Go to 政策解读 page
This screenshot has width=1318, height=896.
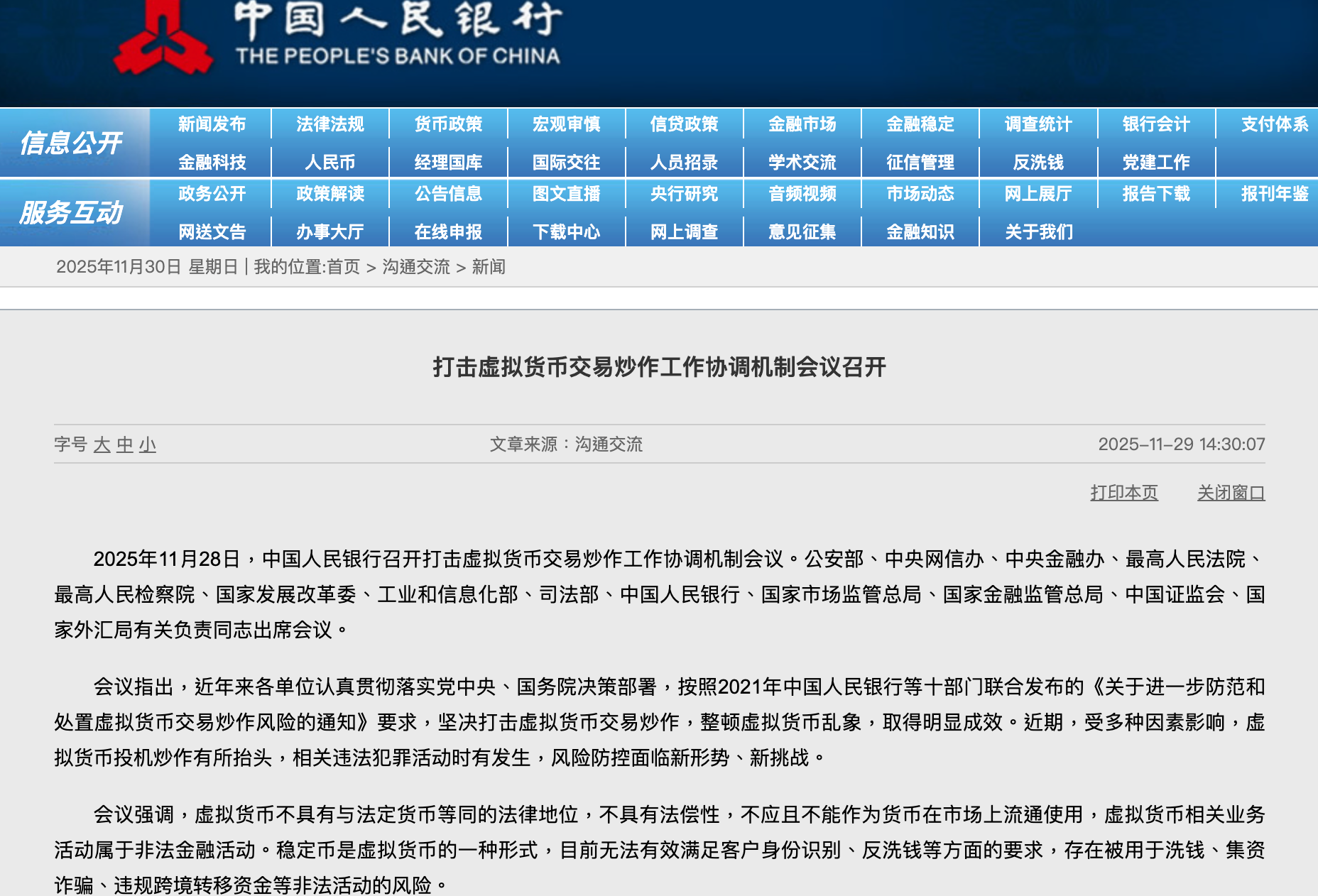coord(330,194)
